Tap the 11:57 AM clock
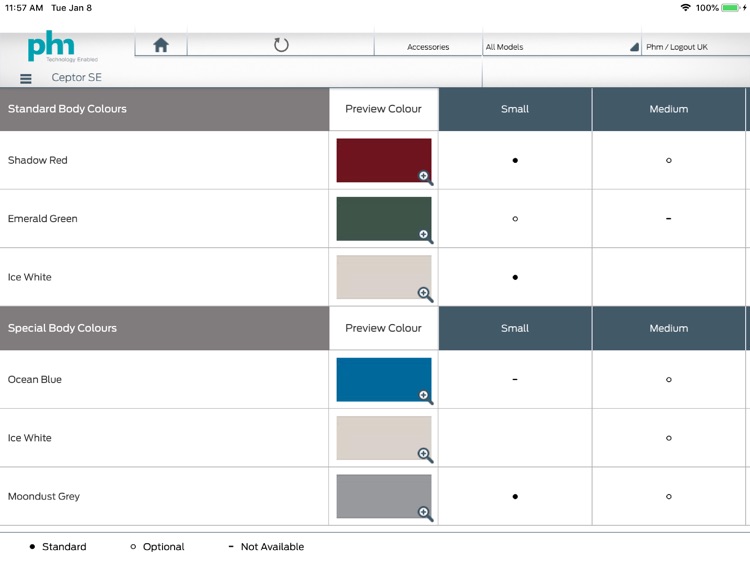Image resolution: width=750 pixels, height=562 pixels. click(24, 8)
